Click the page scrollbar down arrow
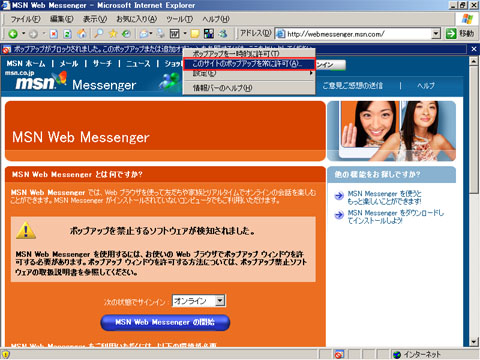Screen dimensions: 480x360 (x=474, y=342)
